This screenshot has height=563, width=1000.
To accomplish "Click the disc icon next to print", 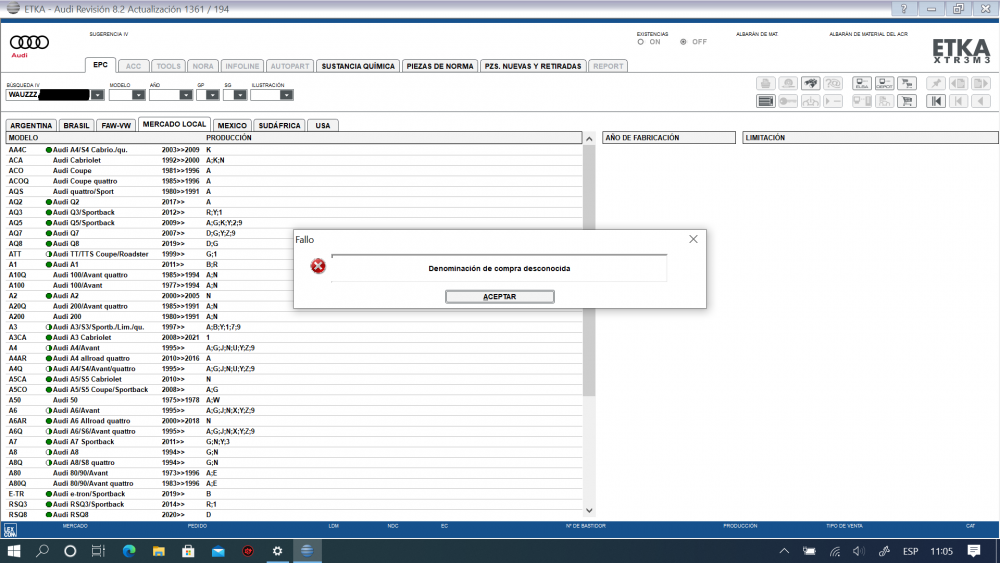I will click(x=788, y=84).
